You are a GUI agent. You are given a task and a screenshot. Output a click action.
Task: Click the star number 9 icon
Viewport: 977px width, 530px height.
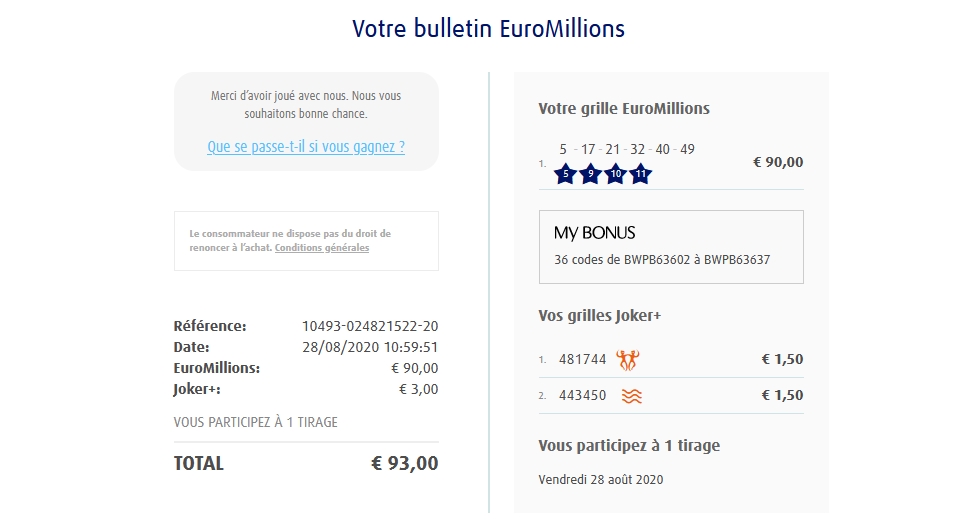[x=590, y=174]
